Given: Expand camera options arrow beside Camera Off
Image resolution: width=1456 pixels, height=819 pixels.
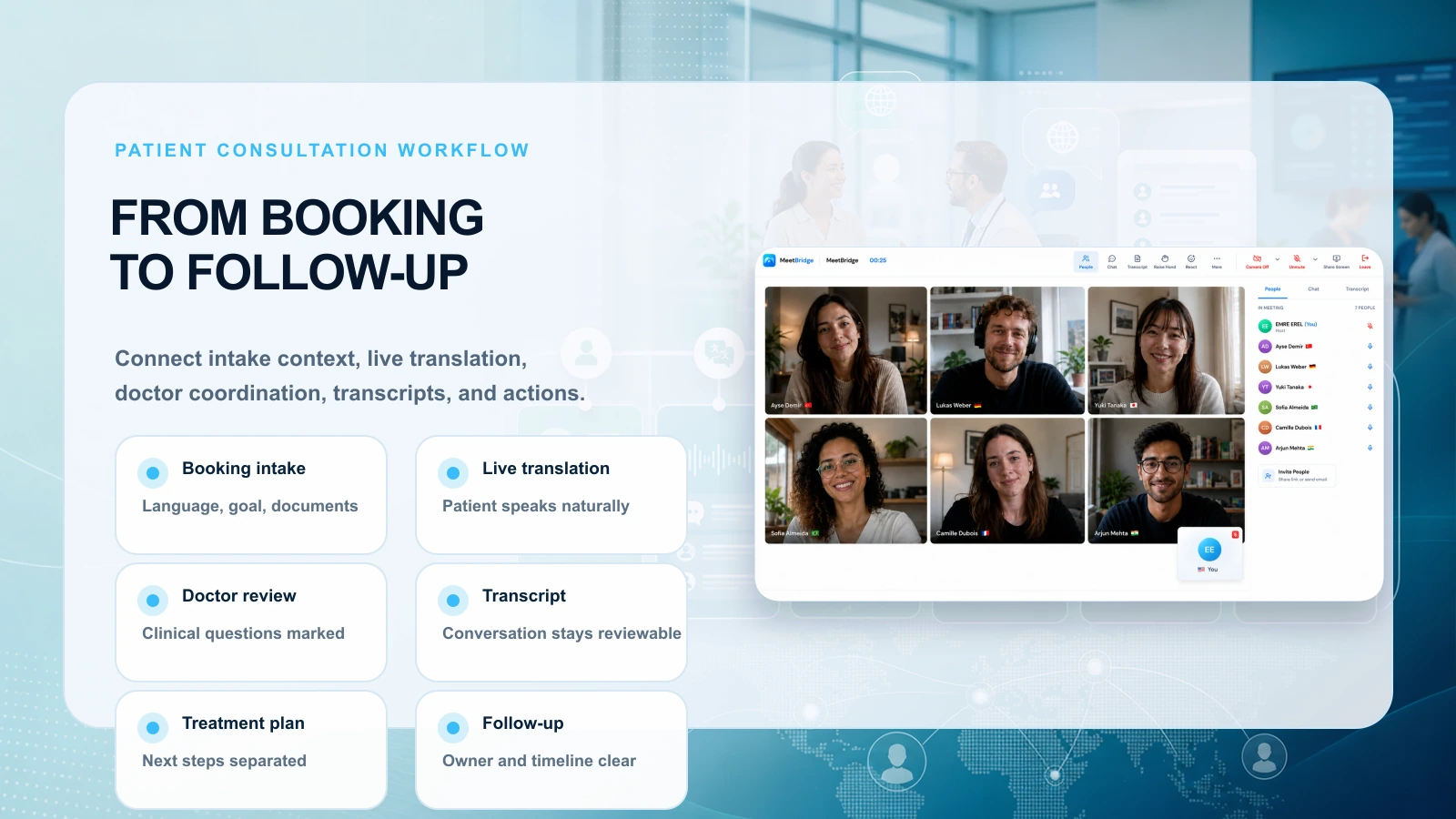Looking at the screenshot, I should pyautogui.click(x=1278, y=259).
